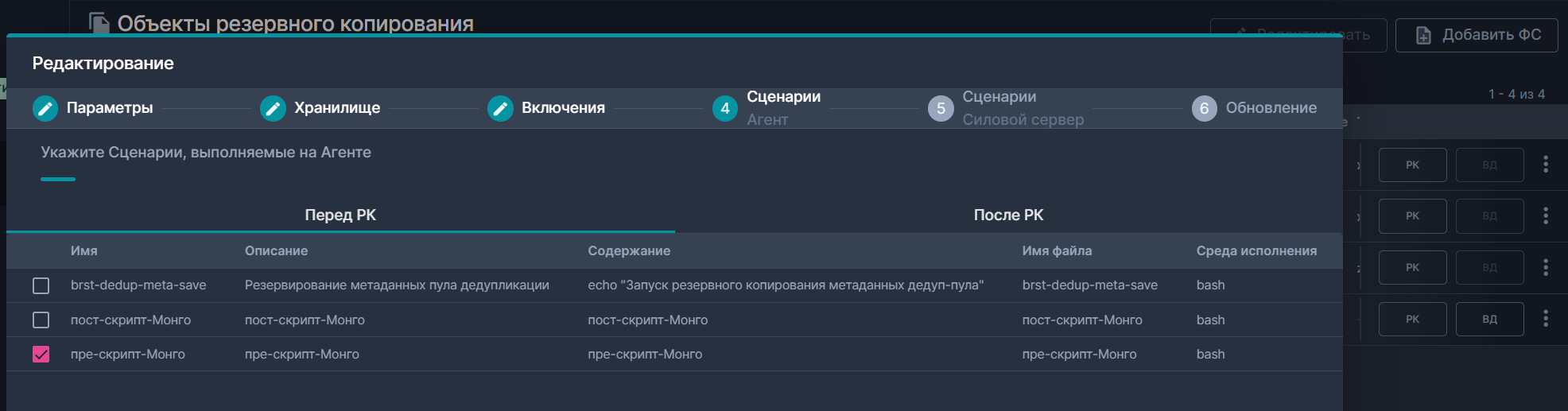This screenshot has width=1568, height=411.
Task: Enable the brst-dedup-meta-save scenario checkbox
Action: 41,285
